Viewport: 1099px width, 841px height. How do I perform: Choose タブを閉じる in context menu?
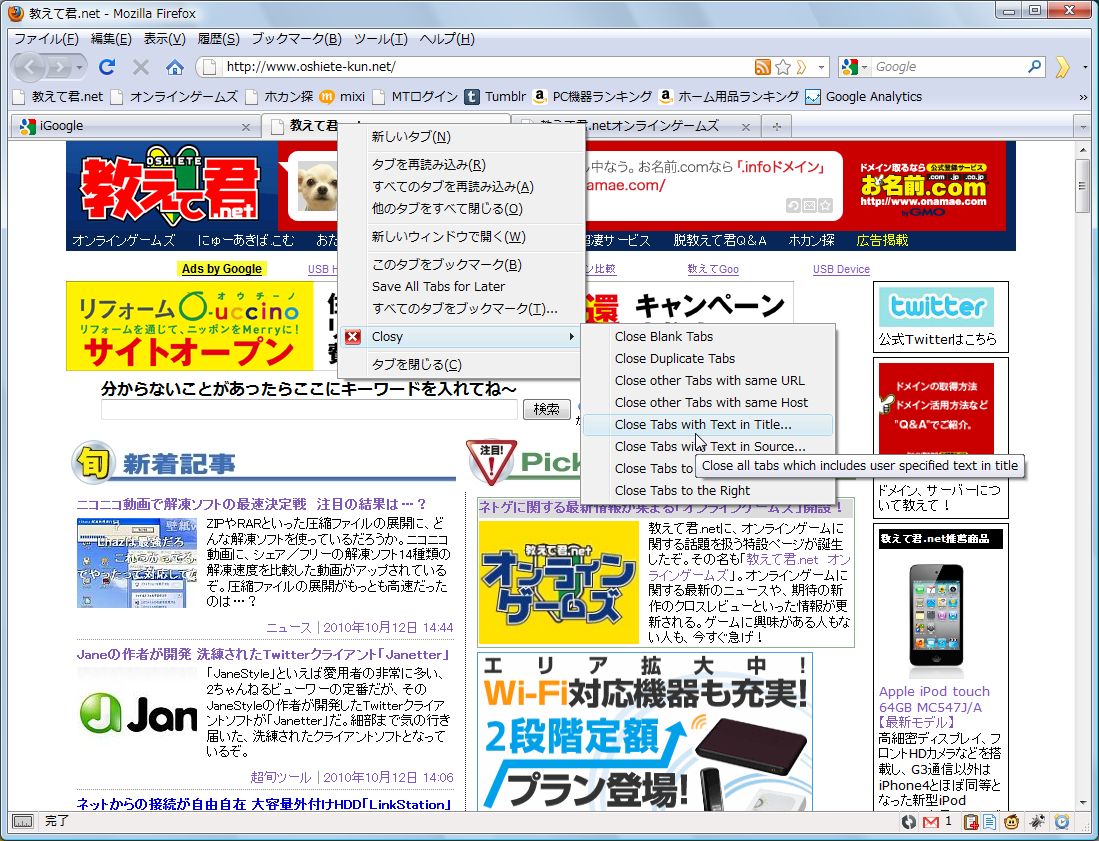coord(461,365)
